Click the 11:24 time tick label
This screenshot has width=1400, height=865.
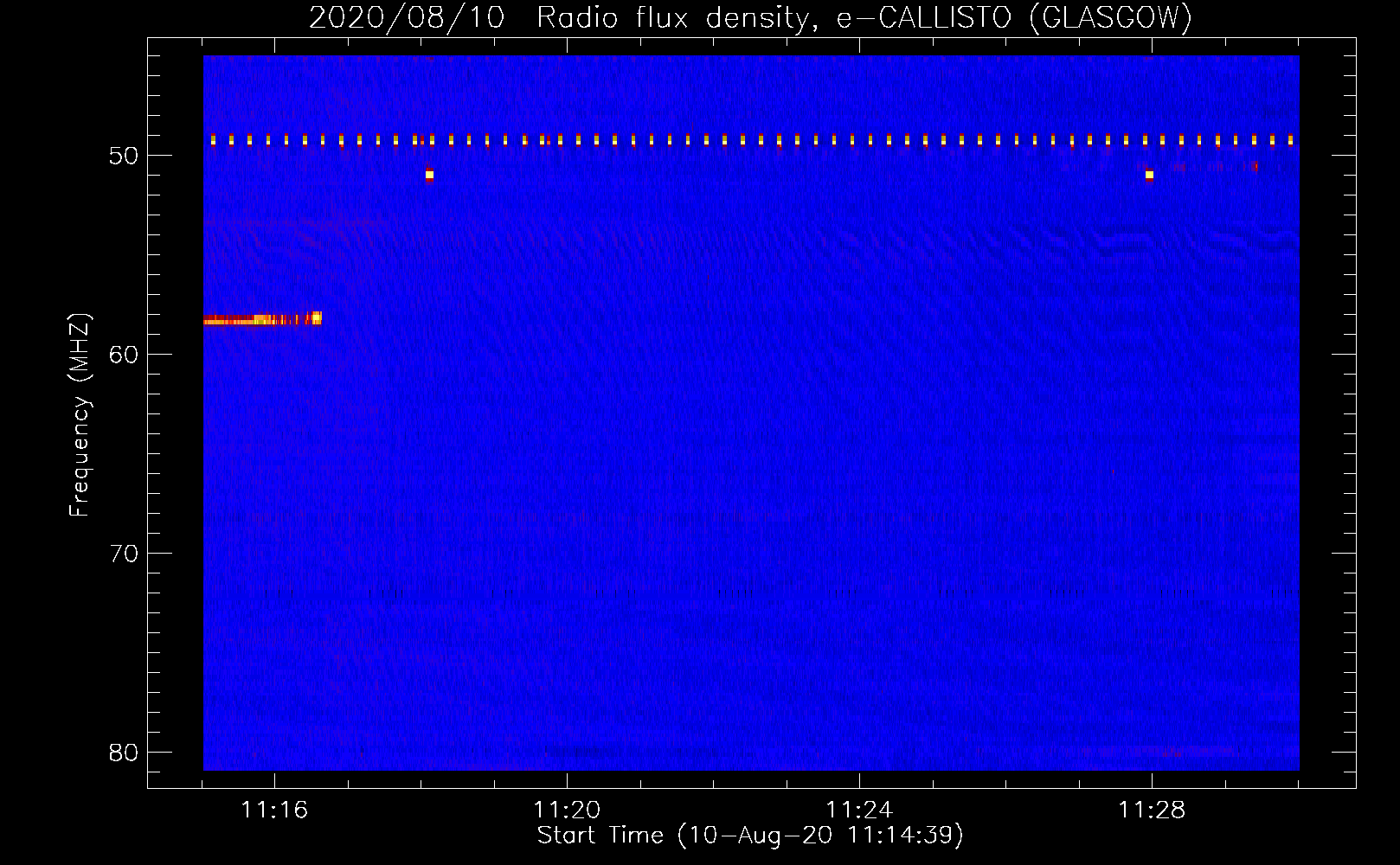coord(859,811)
